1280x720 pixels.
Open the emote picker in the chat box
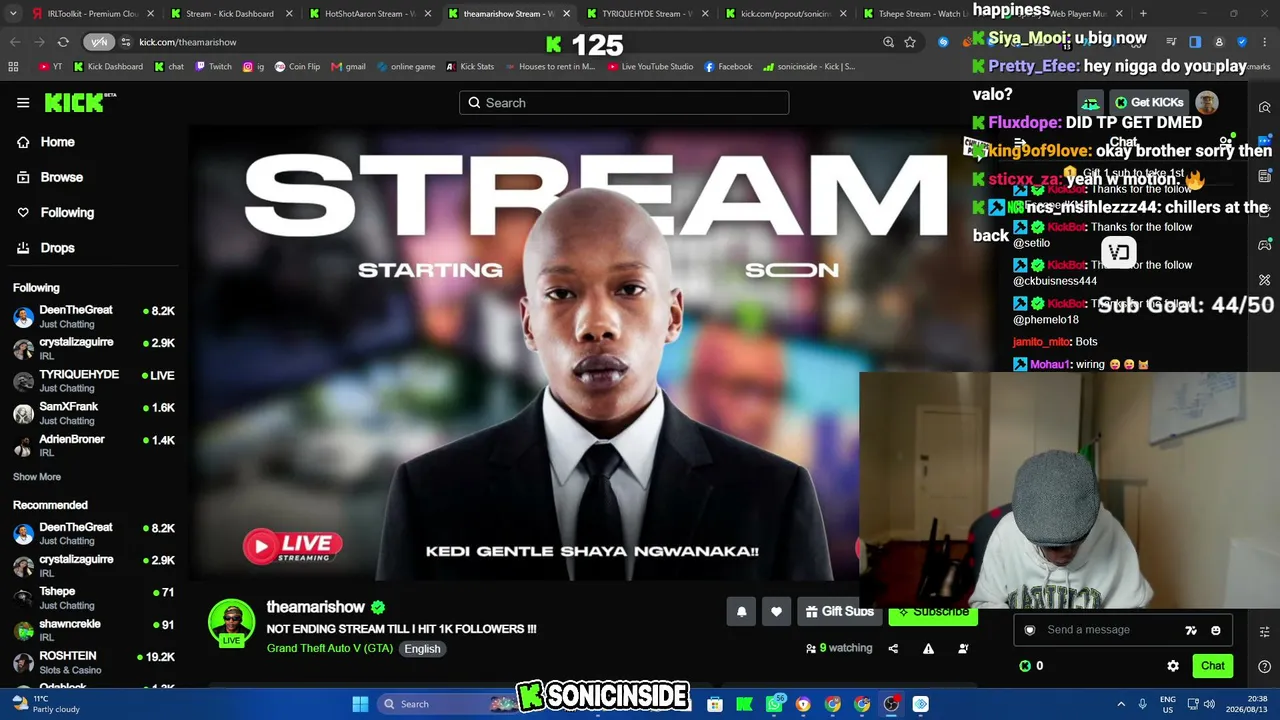click(1215, 630)
